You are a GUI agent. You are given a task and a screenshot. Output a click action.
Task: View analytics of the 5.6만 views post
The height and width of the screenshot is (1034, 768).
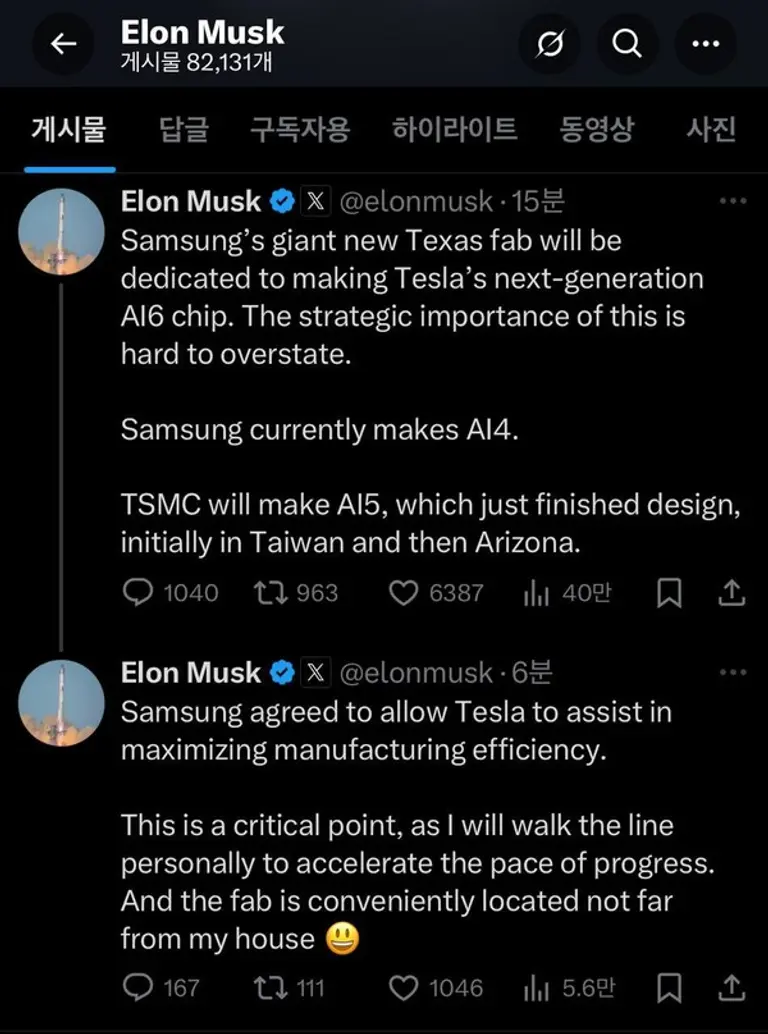(x=538, y=988)
